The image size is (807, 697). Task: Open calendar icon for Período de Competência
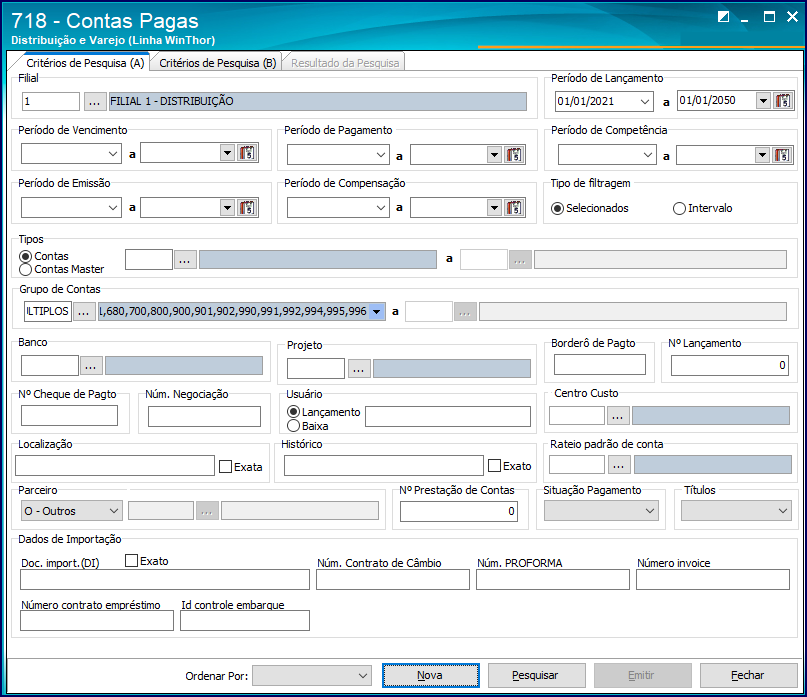(781, 154)
